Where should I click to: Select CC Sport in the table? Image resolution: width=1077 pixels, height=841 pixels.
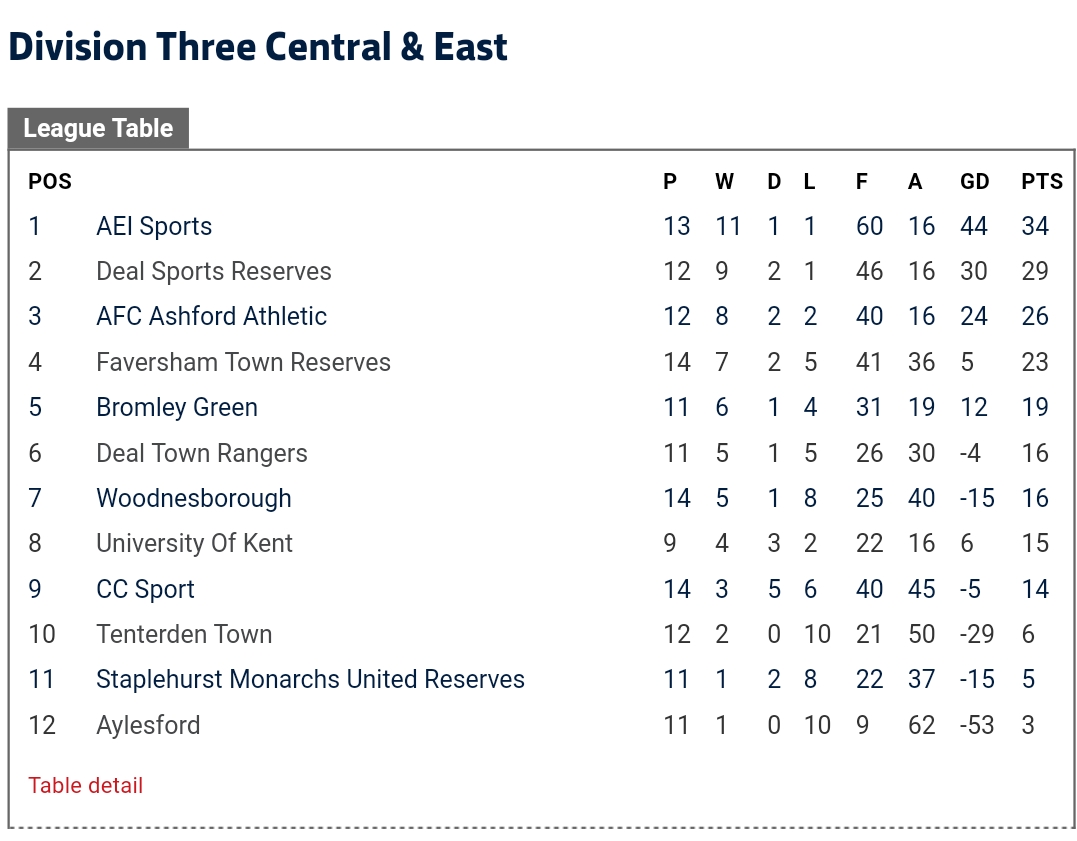145,589
